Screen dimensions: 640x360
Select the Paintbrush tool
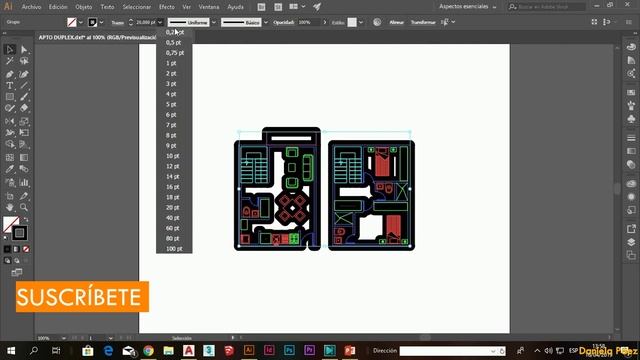pos(24,97)
